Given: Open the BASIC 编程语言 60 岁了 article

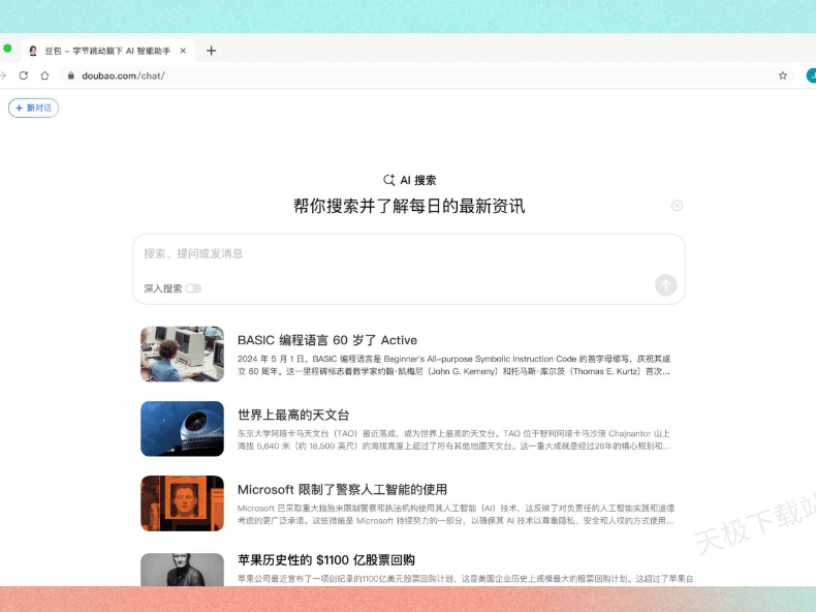Looking at the screenshot, I should coord(327,340).
